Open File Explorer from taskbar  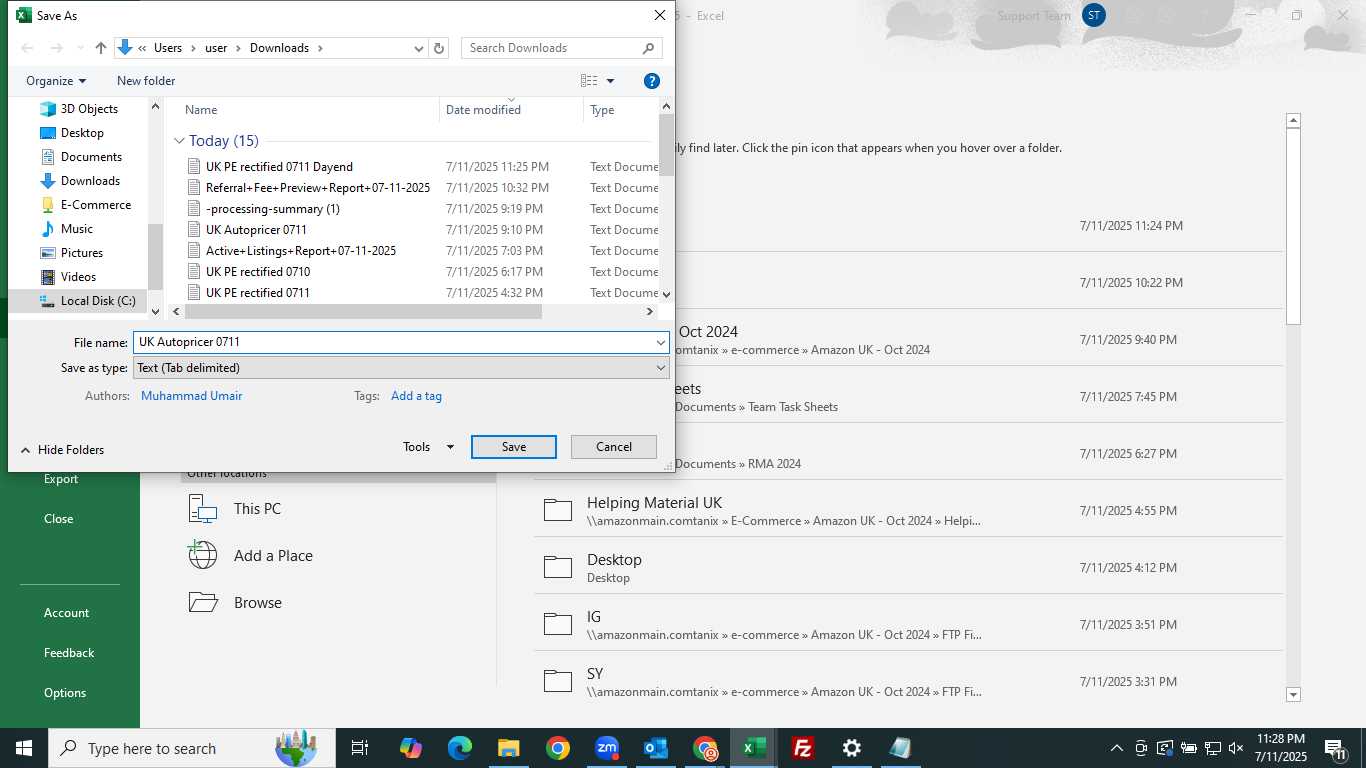(508, 748)
